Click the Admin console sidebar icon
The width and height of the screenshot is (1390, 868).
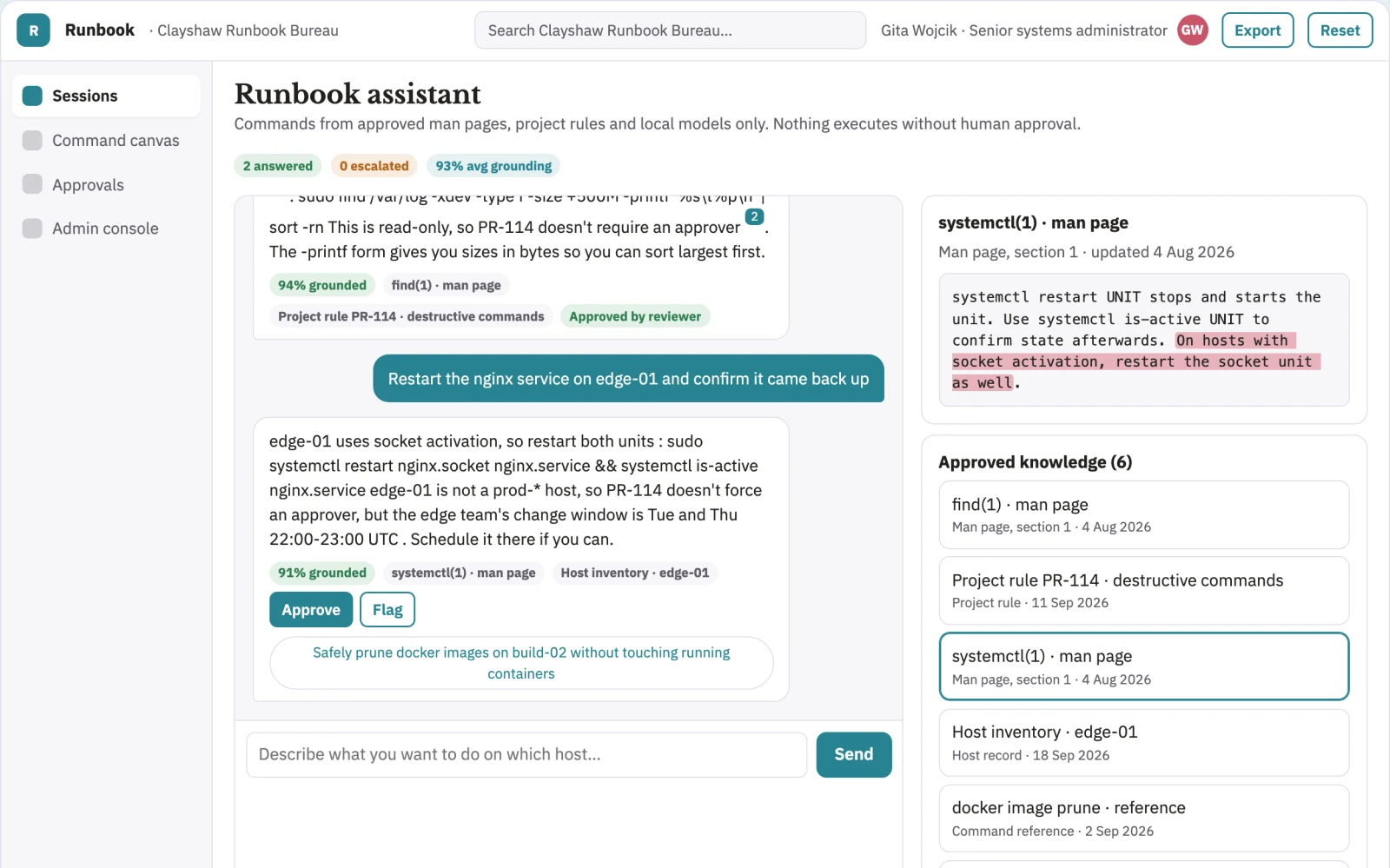tap(32, 229)
